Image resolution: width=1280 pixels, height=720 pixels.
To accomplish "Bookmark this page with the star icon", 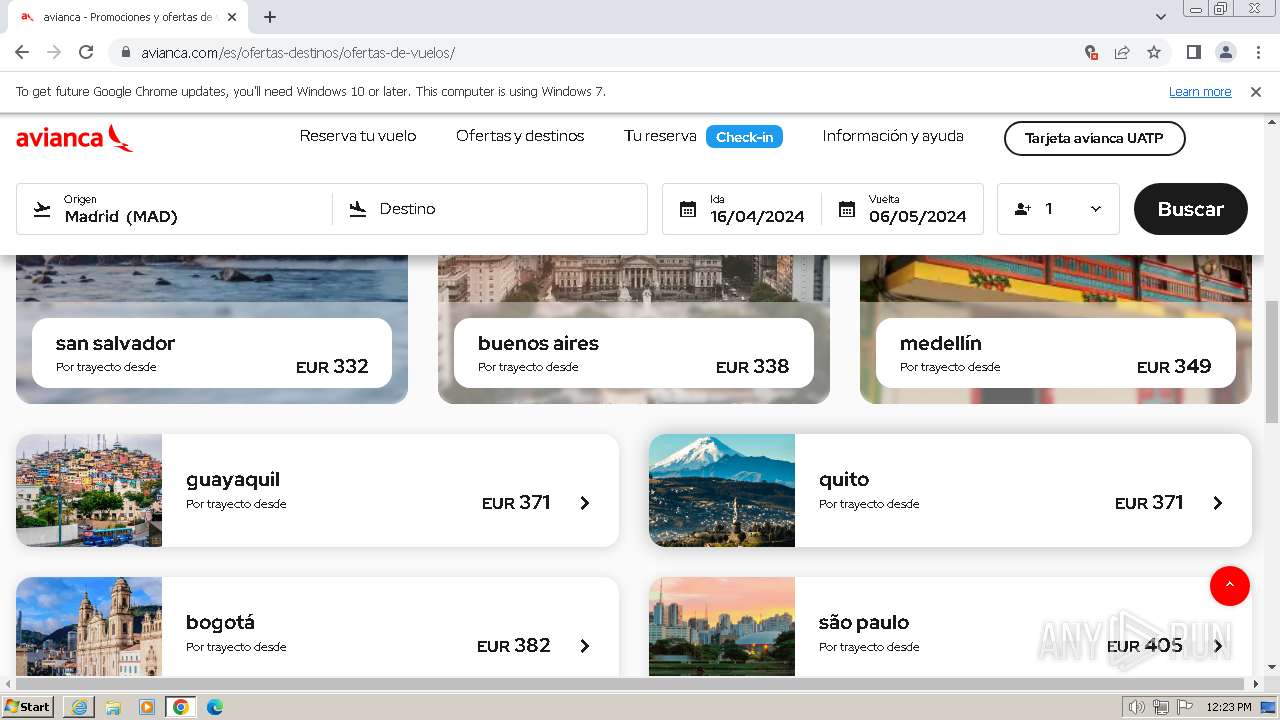I will click(x=1154, y=52).
